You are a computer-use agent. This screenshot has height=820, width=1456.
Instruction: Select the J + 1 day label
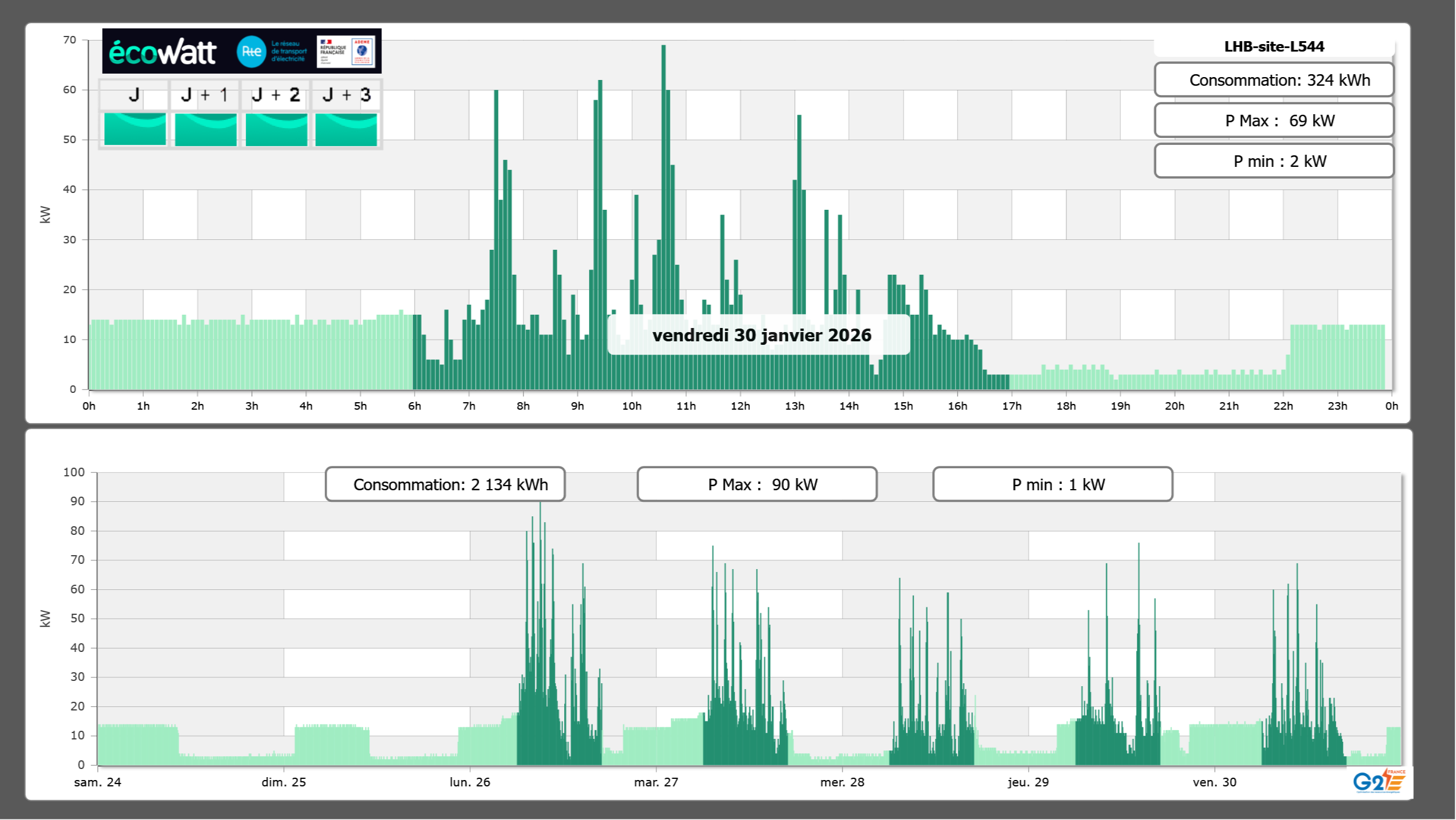205,95
